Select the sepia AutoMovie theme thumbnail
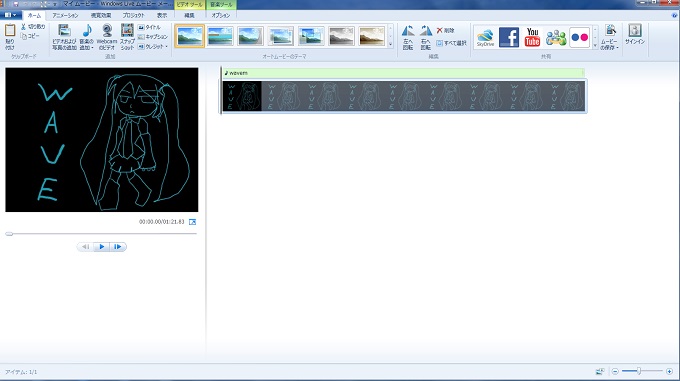This screenshot has height=381, width=680. pyautogui.click(x=372, y=36)
